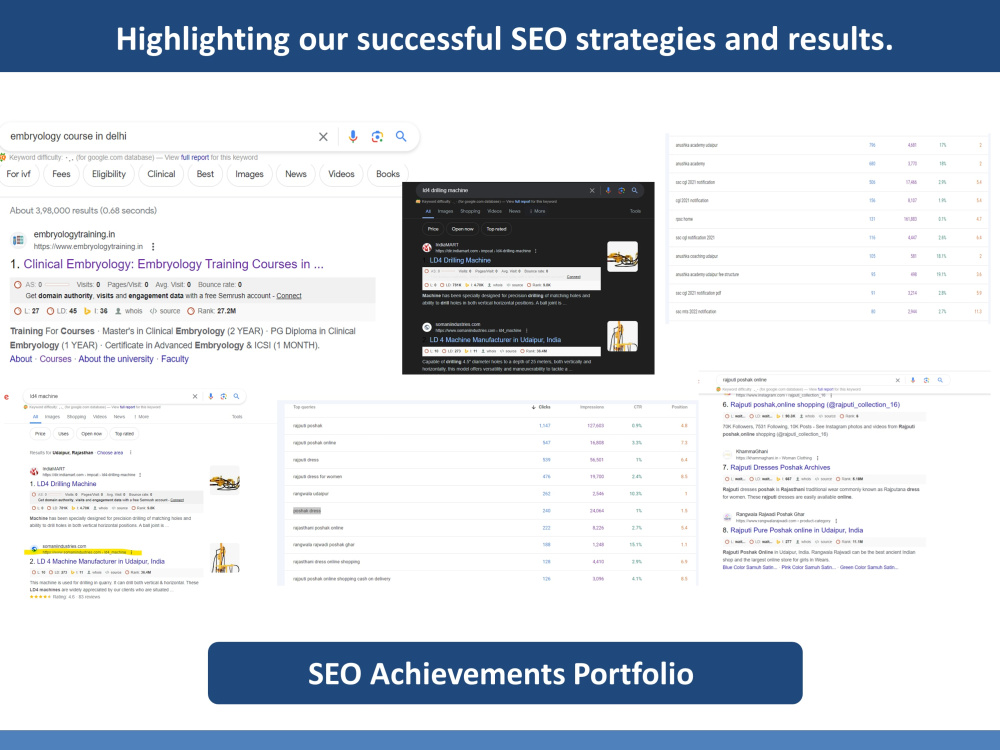Select the 'Uses' chip in ld4 machine results
The width and height of the screenshot is (1000, 750).
63,434
